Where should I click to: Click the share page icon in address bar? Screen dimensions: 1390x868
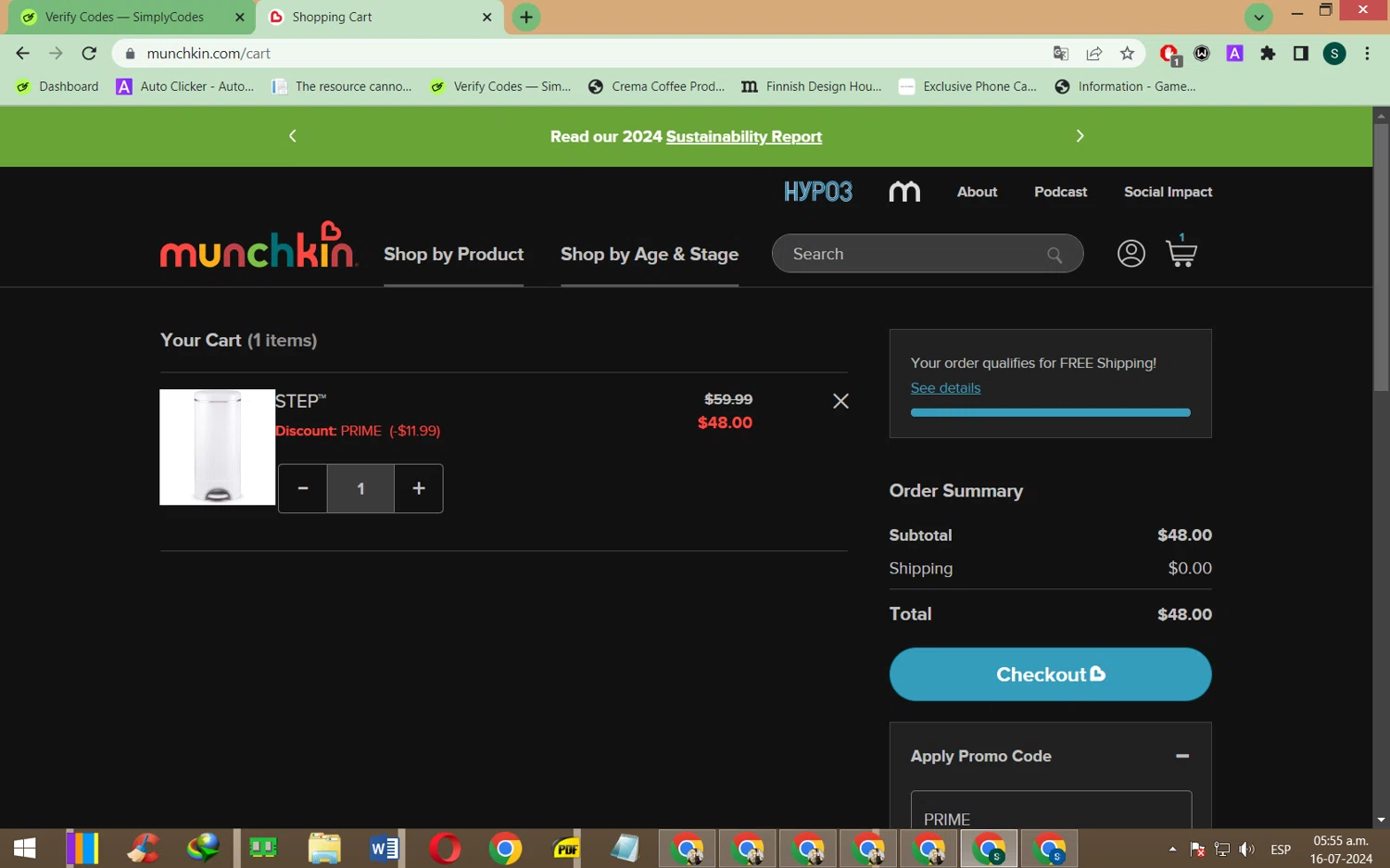[1094, 54]
